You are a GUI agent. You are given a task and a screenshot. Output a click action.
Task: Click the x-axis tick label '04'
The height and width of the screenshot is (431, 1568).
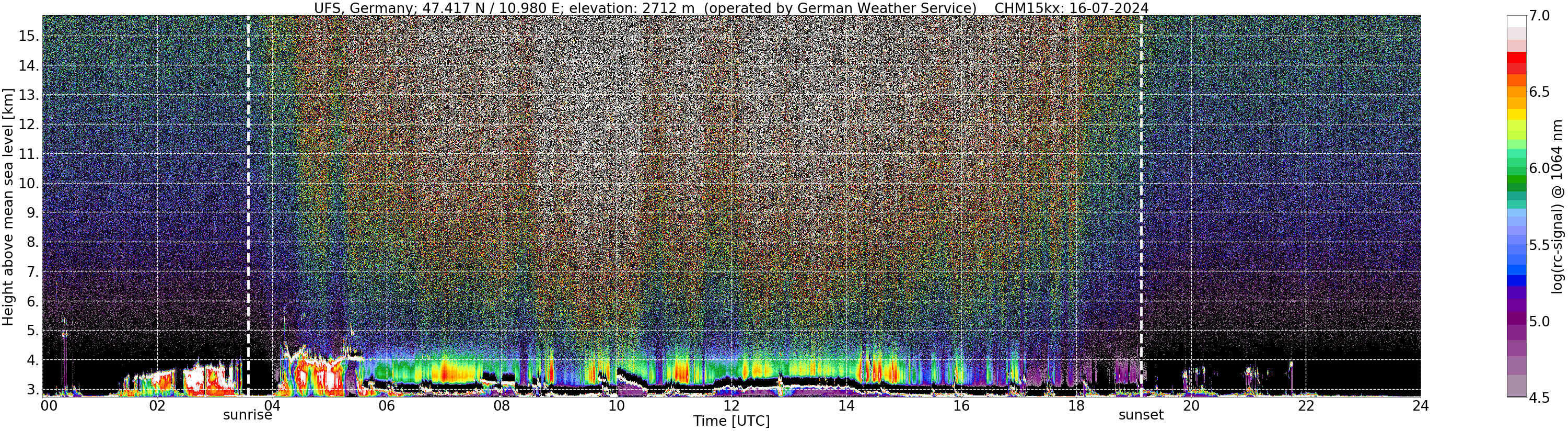coord(272,406)
